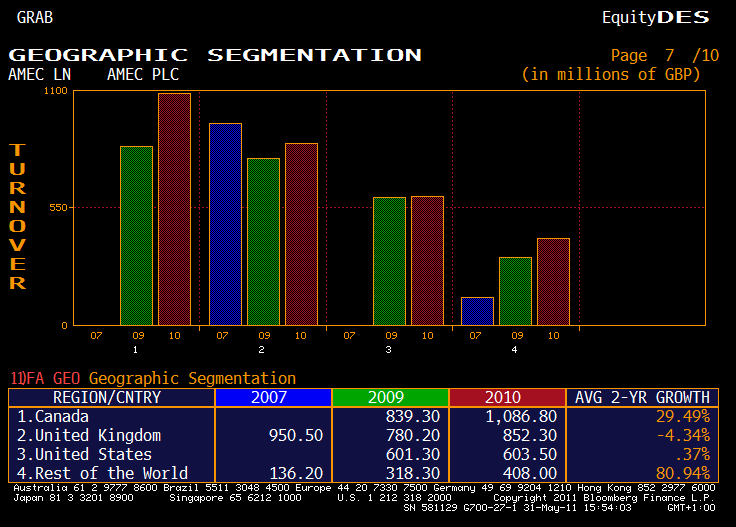Viewport: 736px width, 527px height.
Task: Select the 3.United States row label
Action: pos(84,454)
